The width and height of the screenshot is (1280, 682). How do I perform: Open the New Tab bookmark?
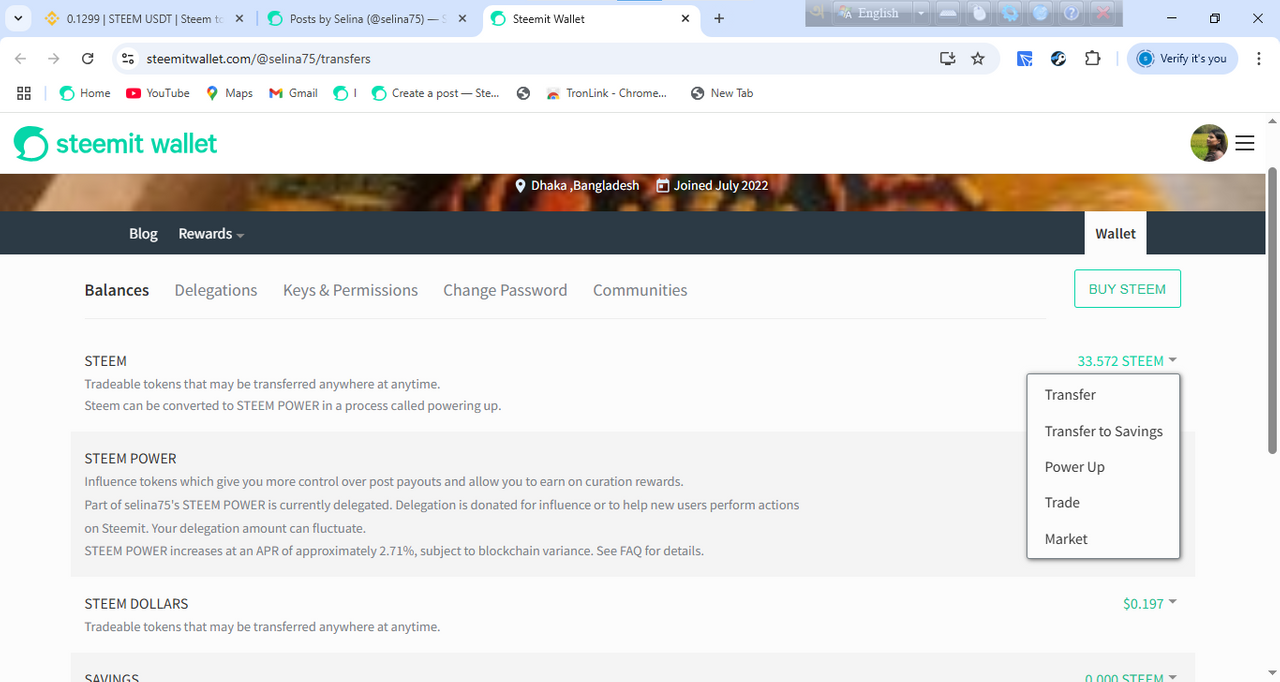[x=722, y=93]
